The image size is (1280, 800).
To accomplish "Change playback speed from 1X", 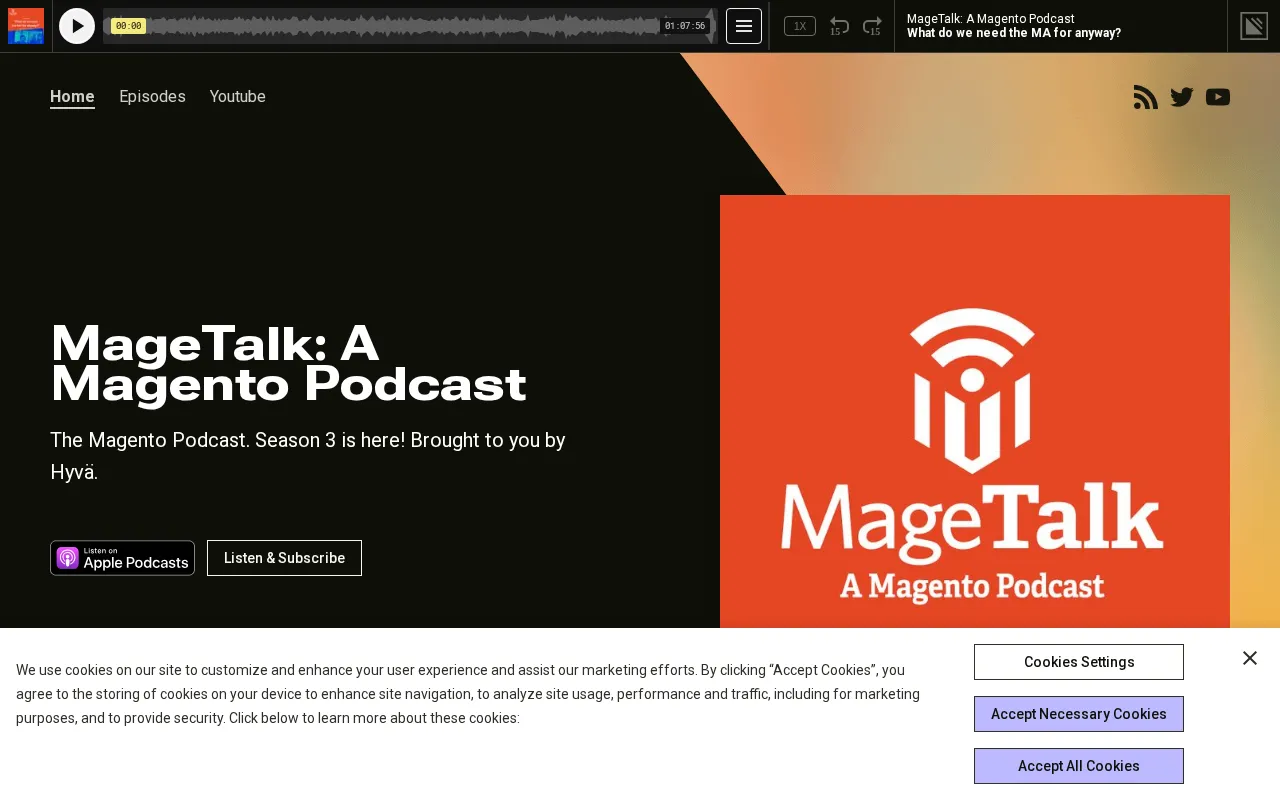I will 800,26.
